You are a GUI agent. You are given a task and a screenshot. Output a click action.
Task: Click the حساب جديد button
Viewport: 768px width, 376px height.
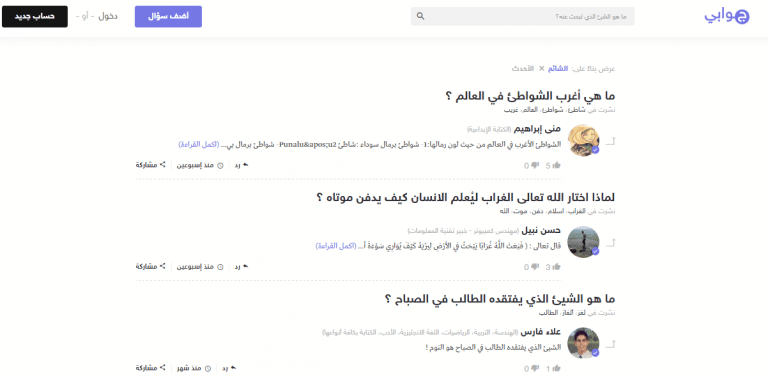tap(35, 17)
